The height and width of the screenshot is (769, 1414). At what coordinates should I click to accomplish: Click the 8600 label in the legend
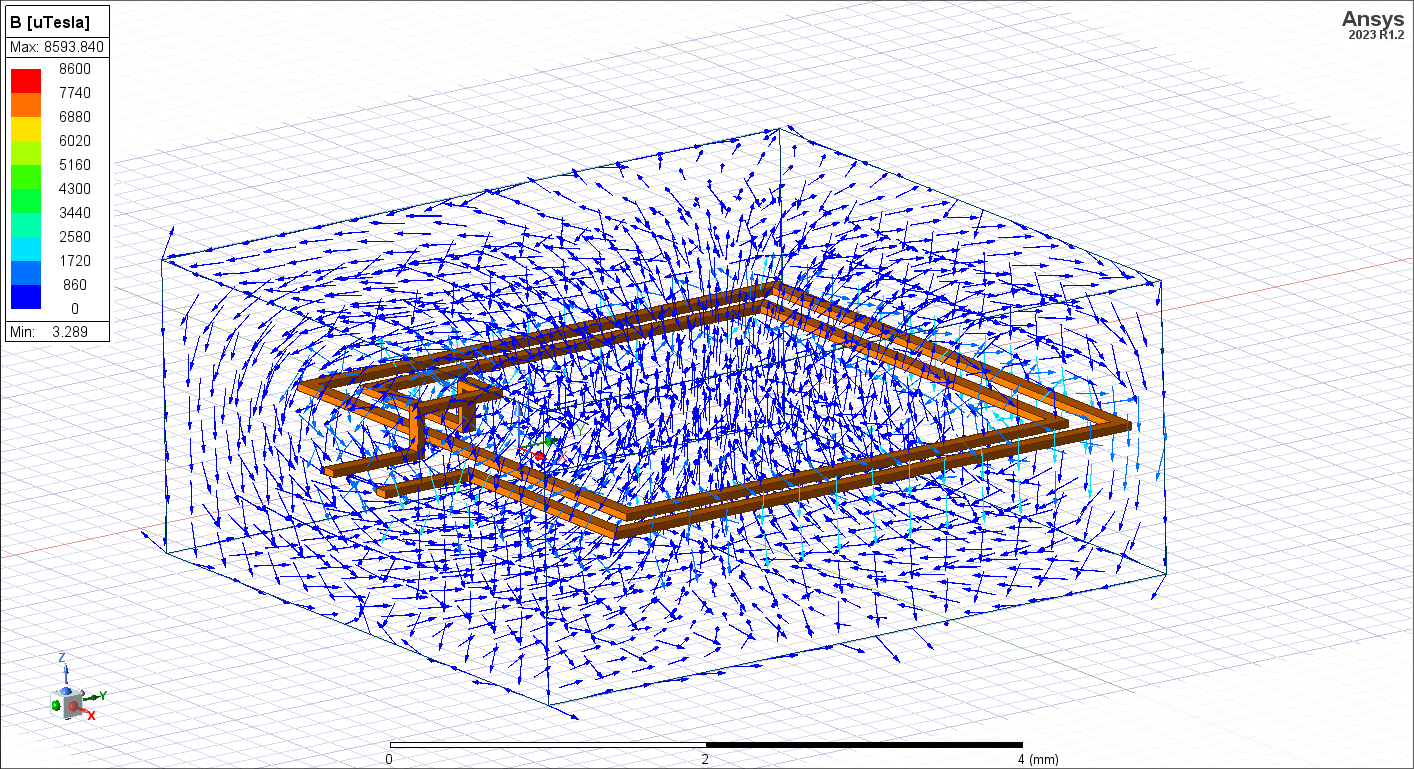[74, 69]
